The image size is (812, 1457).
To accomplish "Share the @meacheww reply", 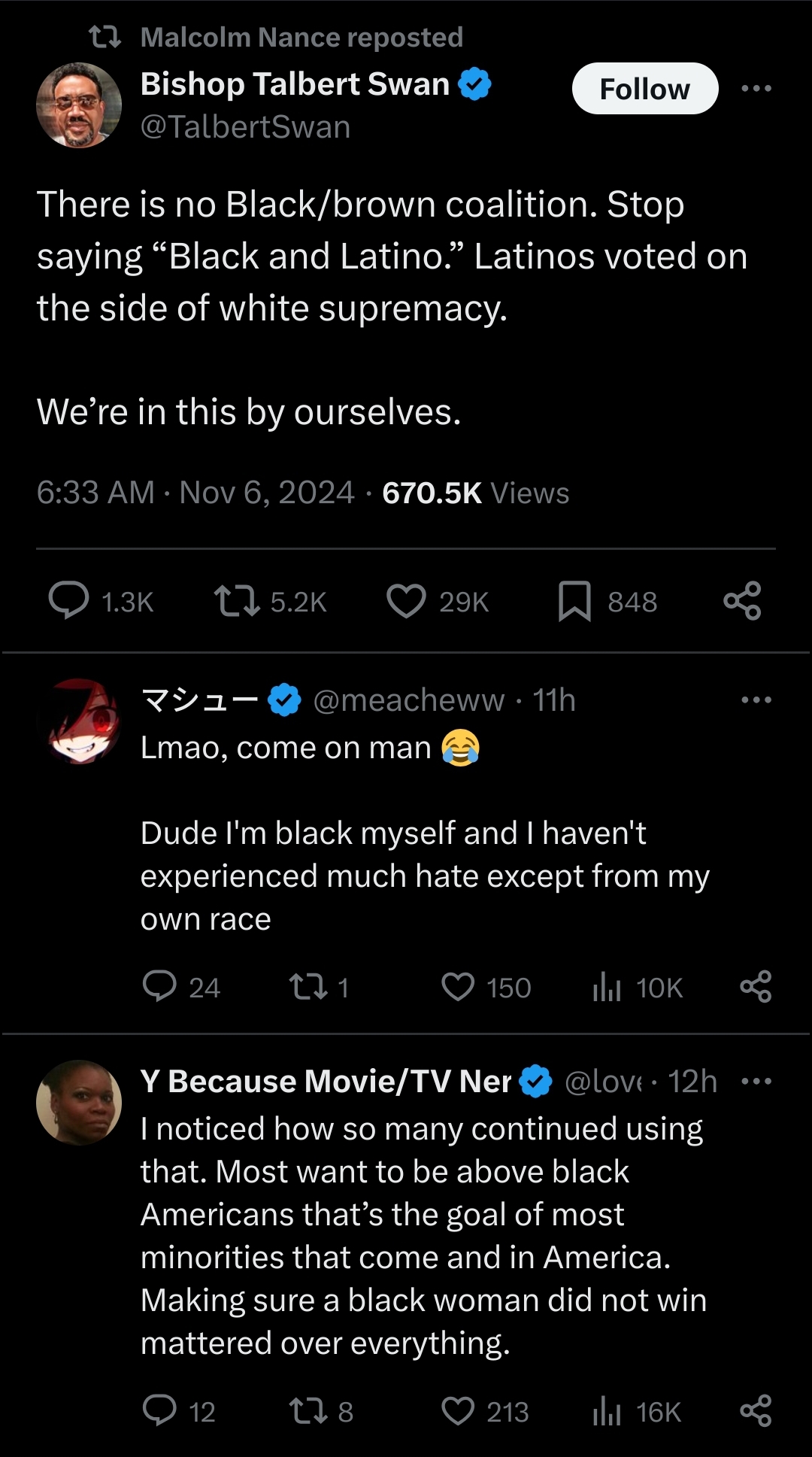I will pyautogui.click(x=756, y=986).
